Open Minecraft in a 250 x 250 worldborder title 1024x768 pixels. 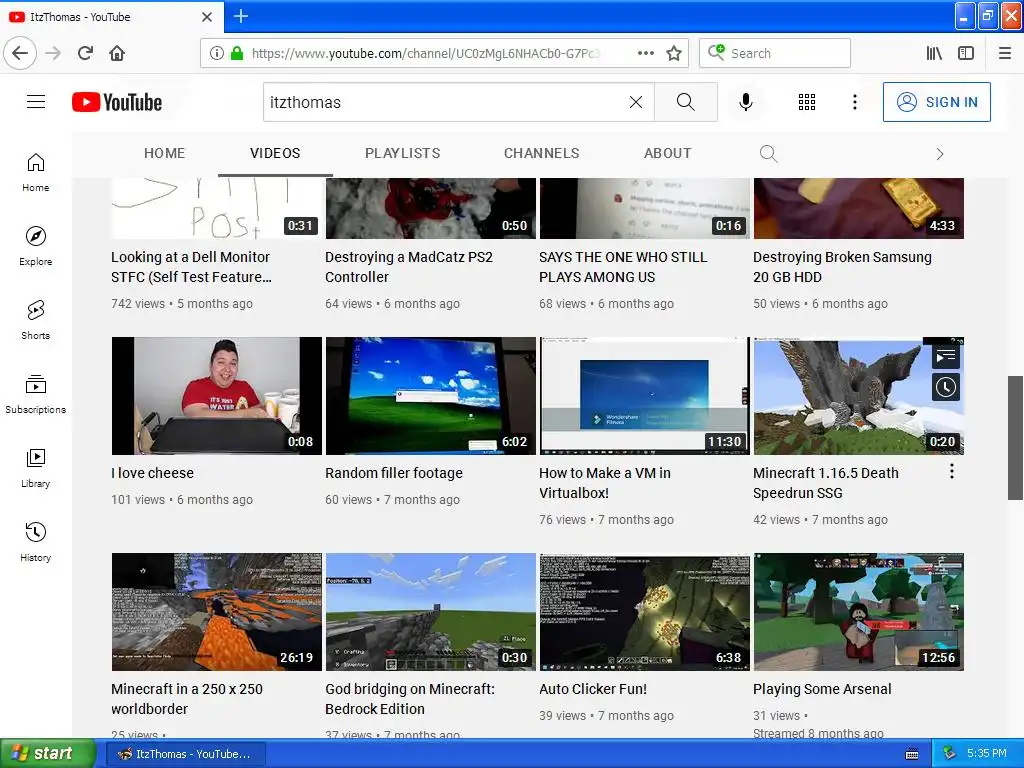[187, 699]
